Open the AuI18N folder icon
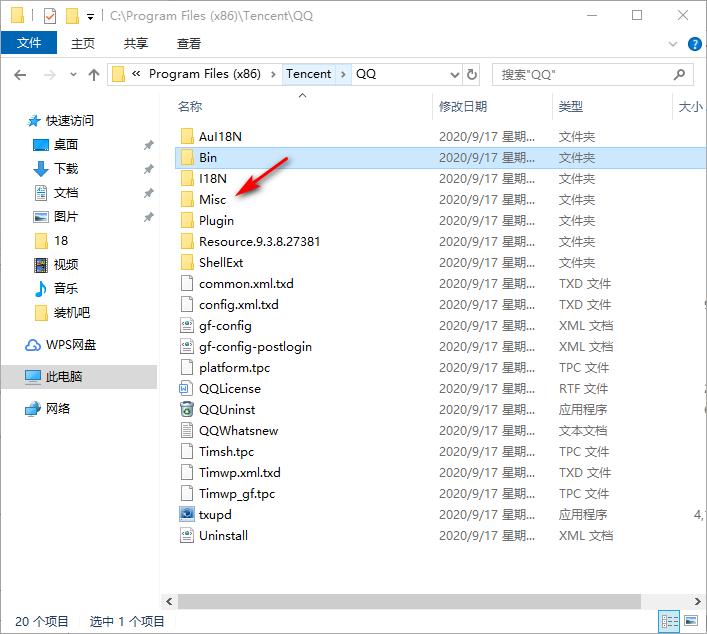 coord(187,136)
